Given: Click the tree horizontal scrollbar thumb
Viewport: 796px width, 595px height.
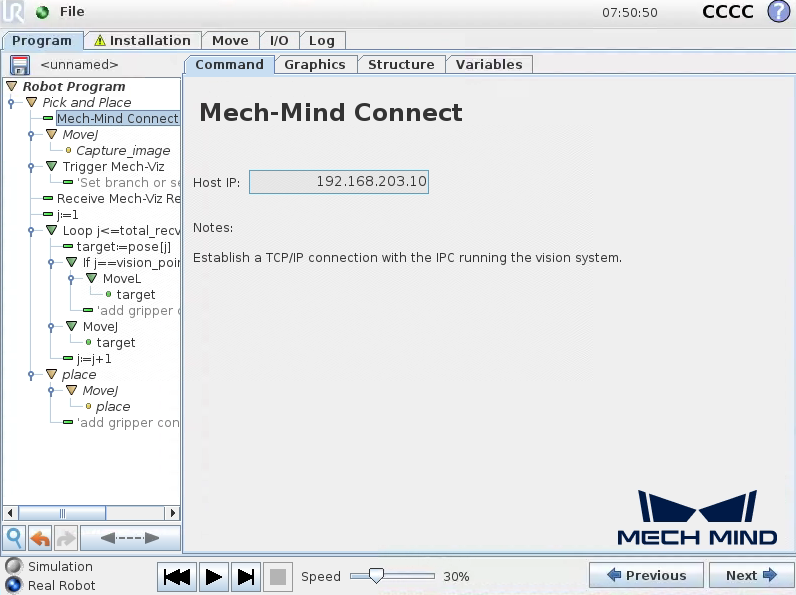Looking at the screenshot, I should click(x=62, y=513).
